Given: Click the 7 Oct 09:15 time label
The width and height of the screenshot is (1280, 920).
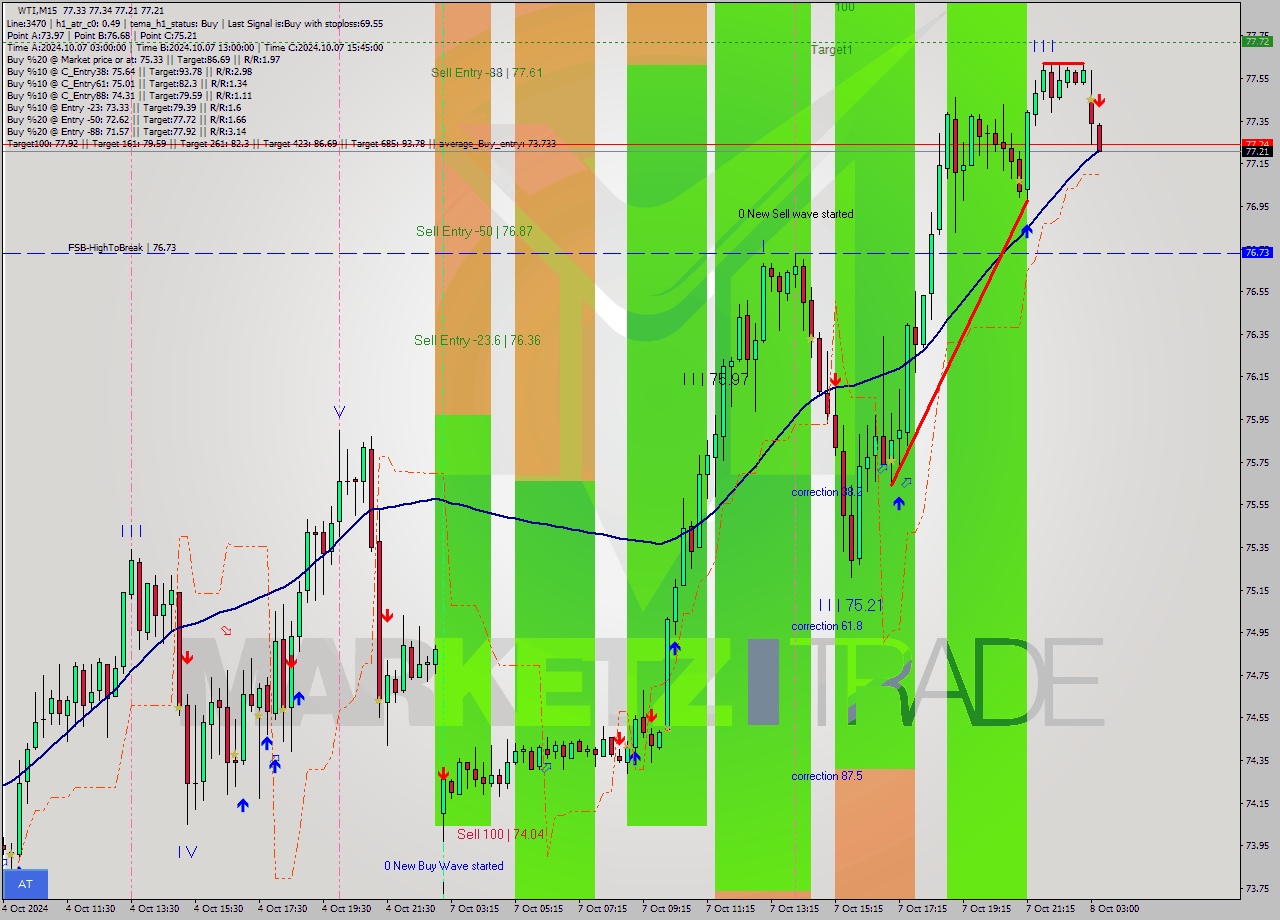Looking at the screenshot, I should pyautogui.click(x=667, y=909).
